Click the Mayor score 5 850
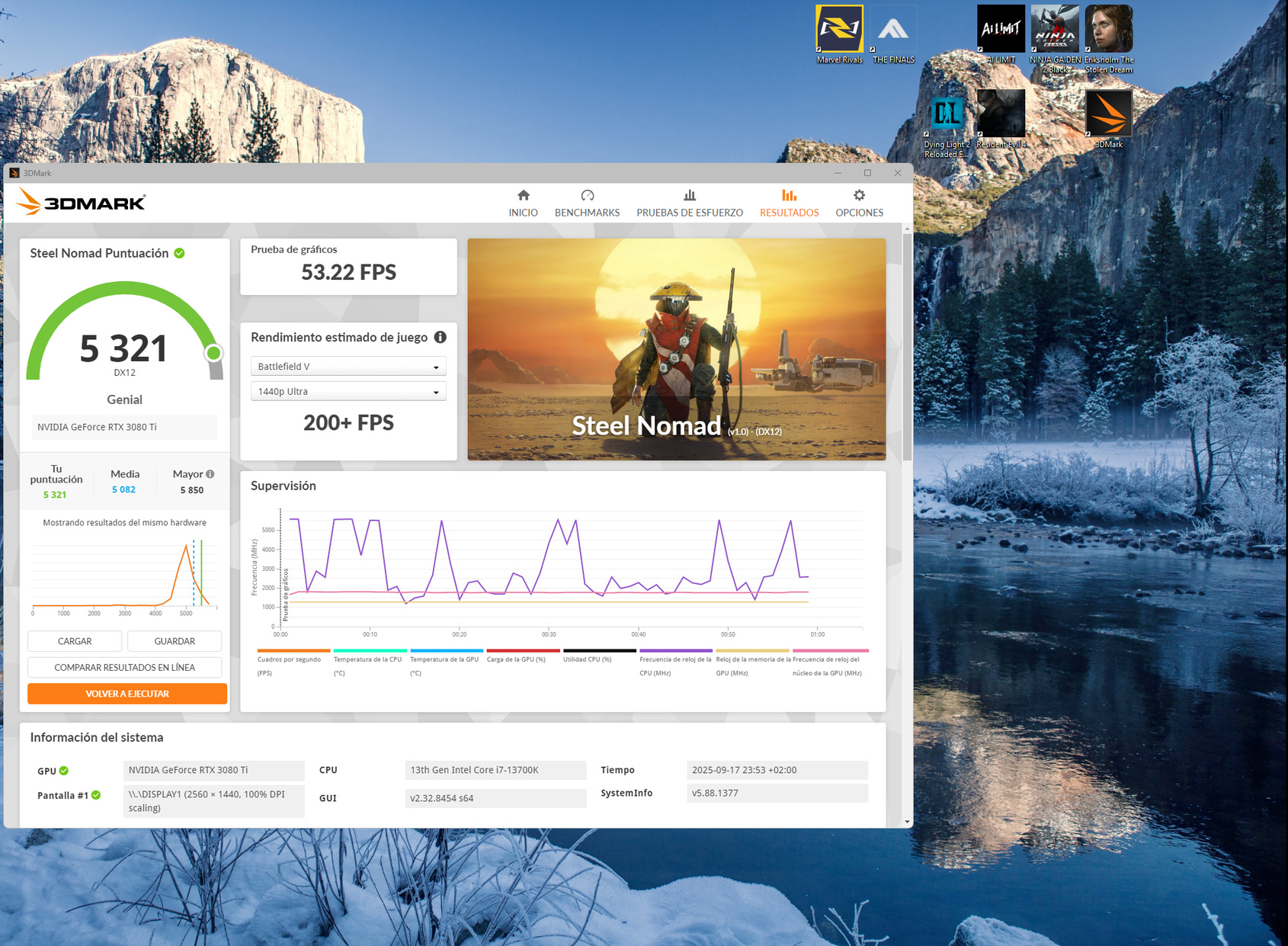This screenshot has width=1288, height=946. click(192, 490)
